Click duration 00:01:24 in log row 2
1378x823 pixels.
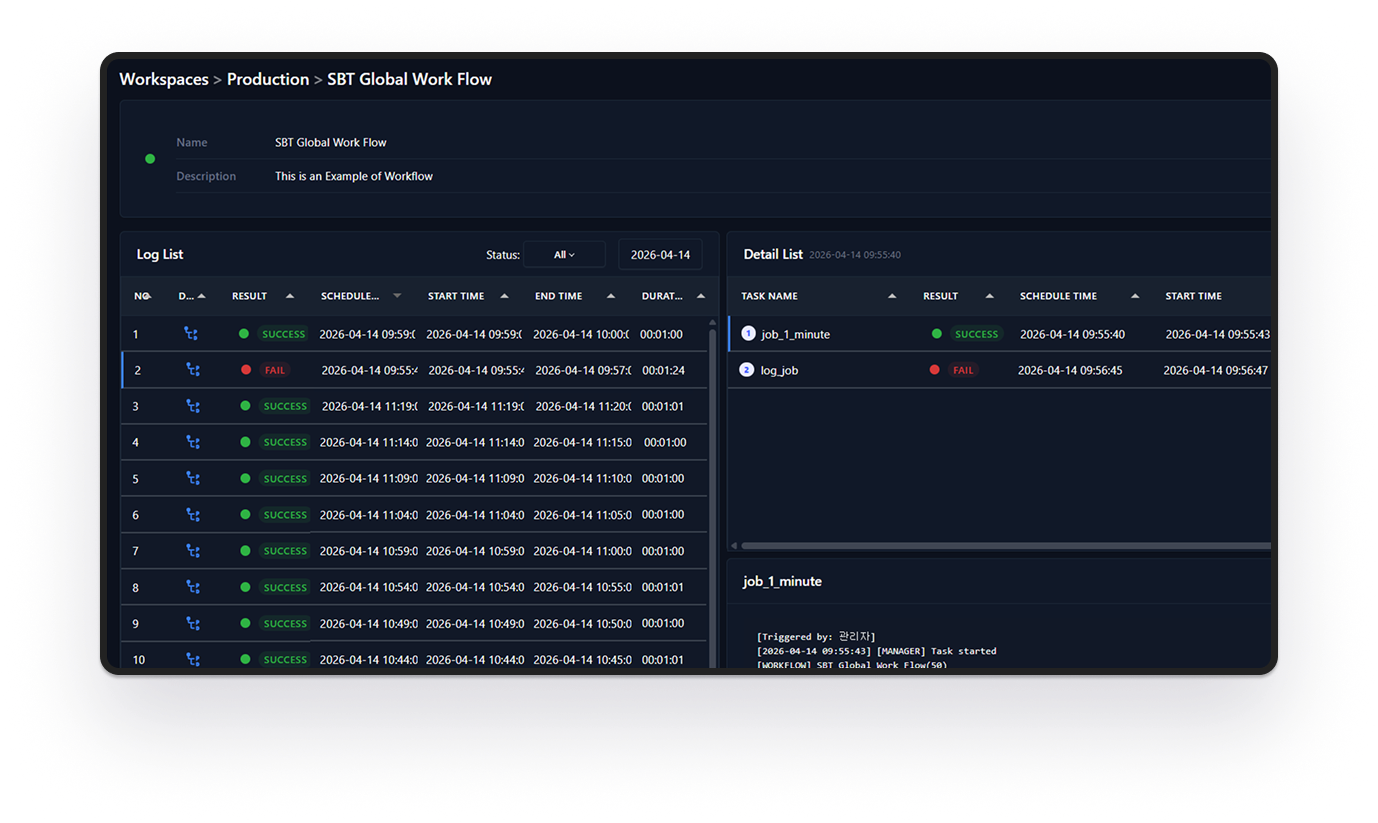[663, 370]
